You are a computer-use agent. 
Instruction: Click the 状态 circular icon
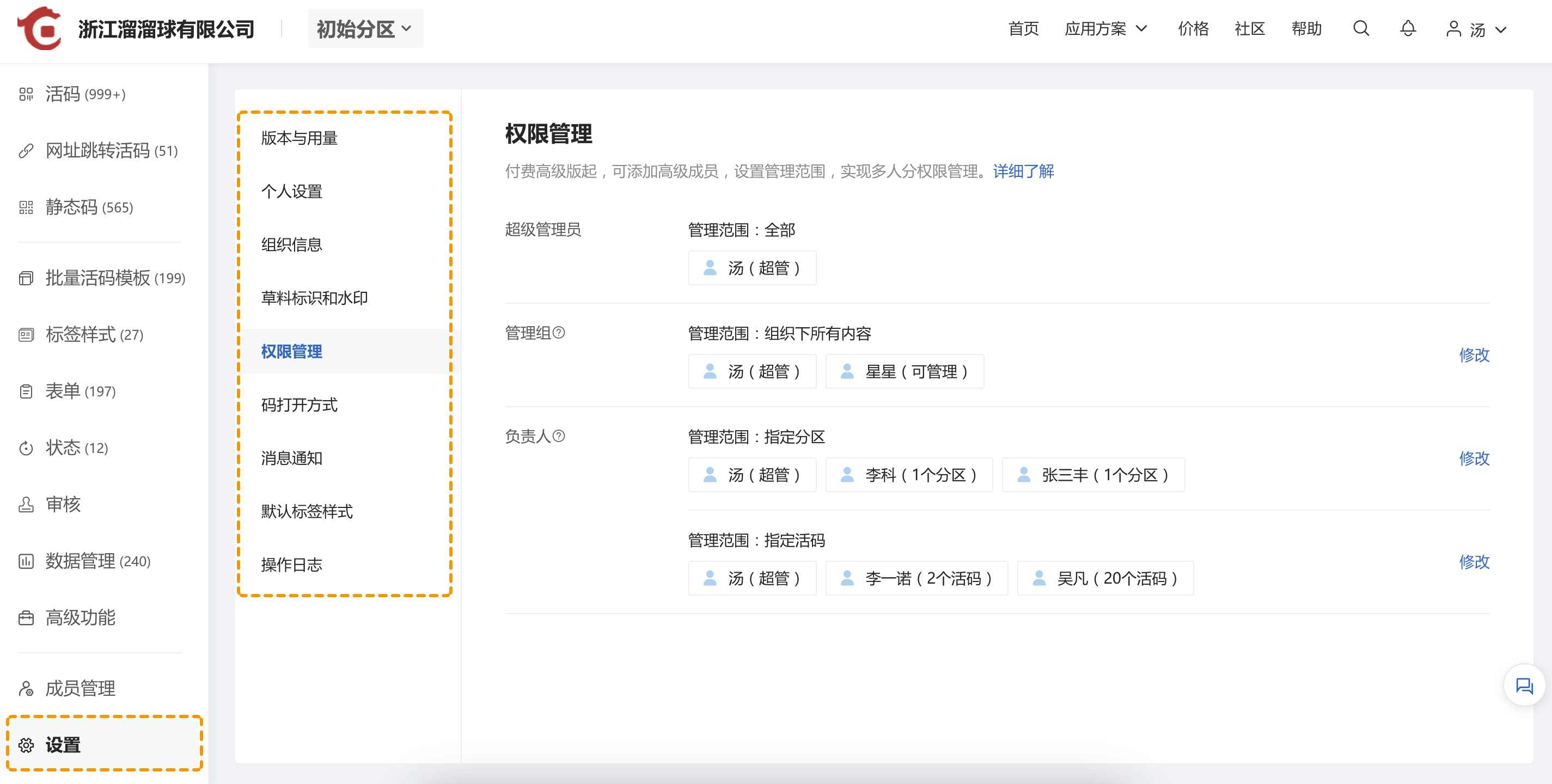tap(26, 448)
